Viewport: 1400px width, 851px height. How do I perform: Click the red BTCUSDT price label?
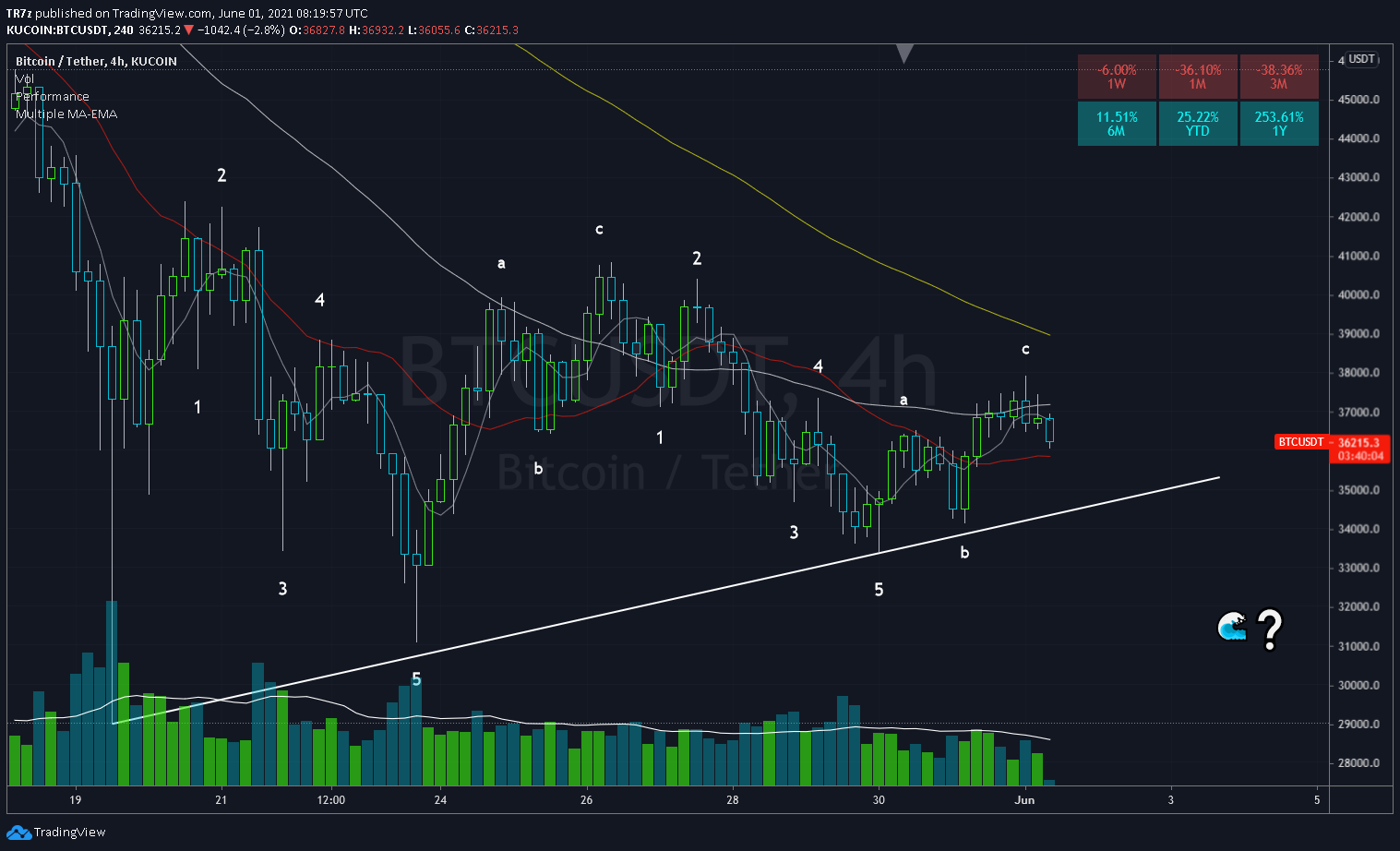[1301, 442]
